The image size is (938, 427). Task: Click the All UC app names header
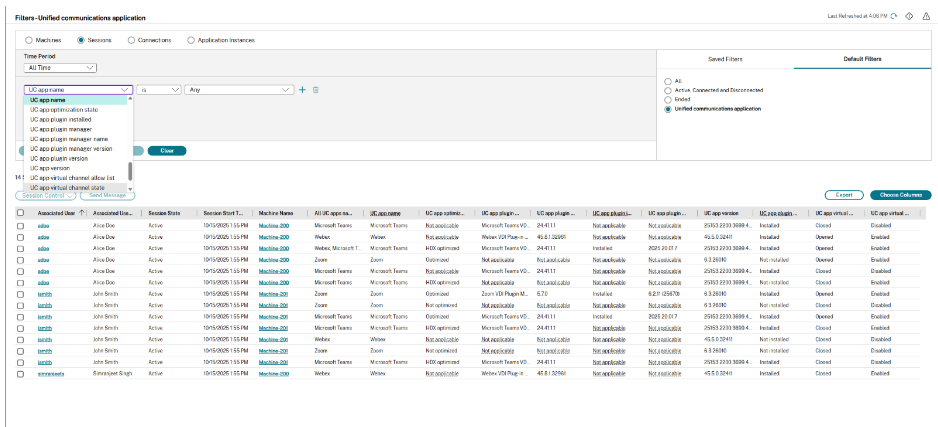334,213
